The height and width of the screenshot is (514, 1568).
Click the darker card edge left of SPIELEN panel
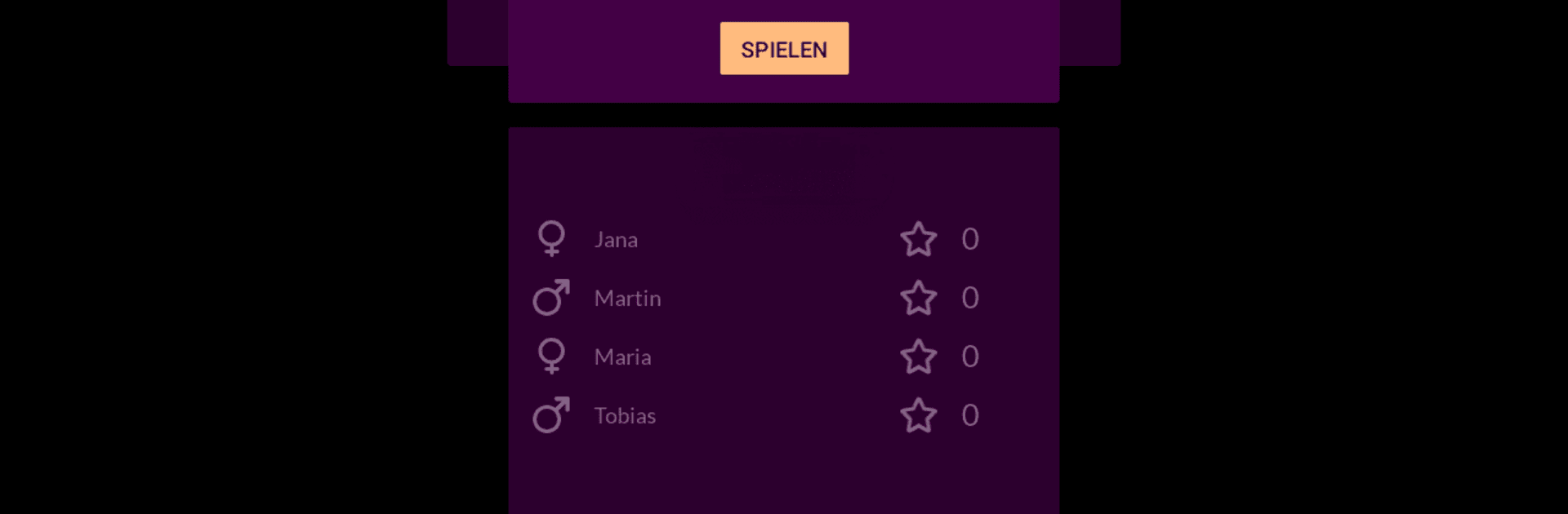tap(478, 33)
